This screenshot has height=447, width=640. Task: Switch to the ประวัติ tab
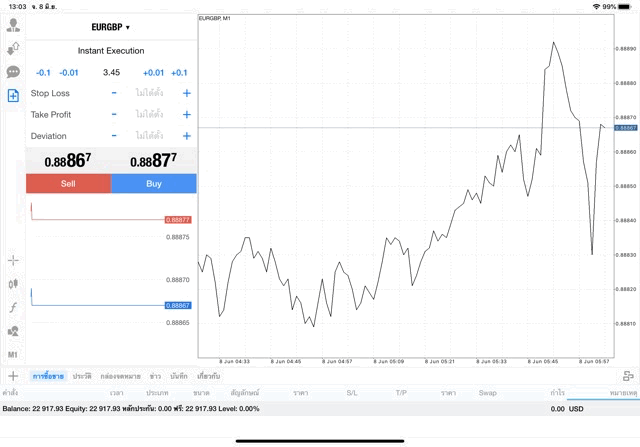(x=82, y=376)
